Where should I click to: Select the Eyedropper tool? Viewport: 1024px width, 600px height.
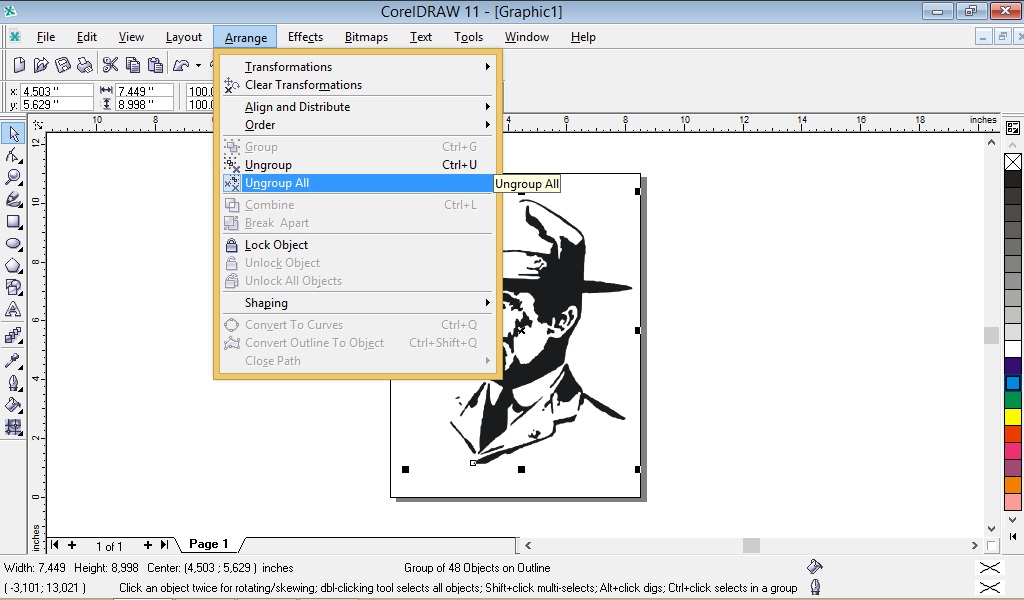pyautogui.click(x=13, y=360)
